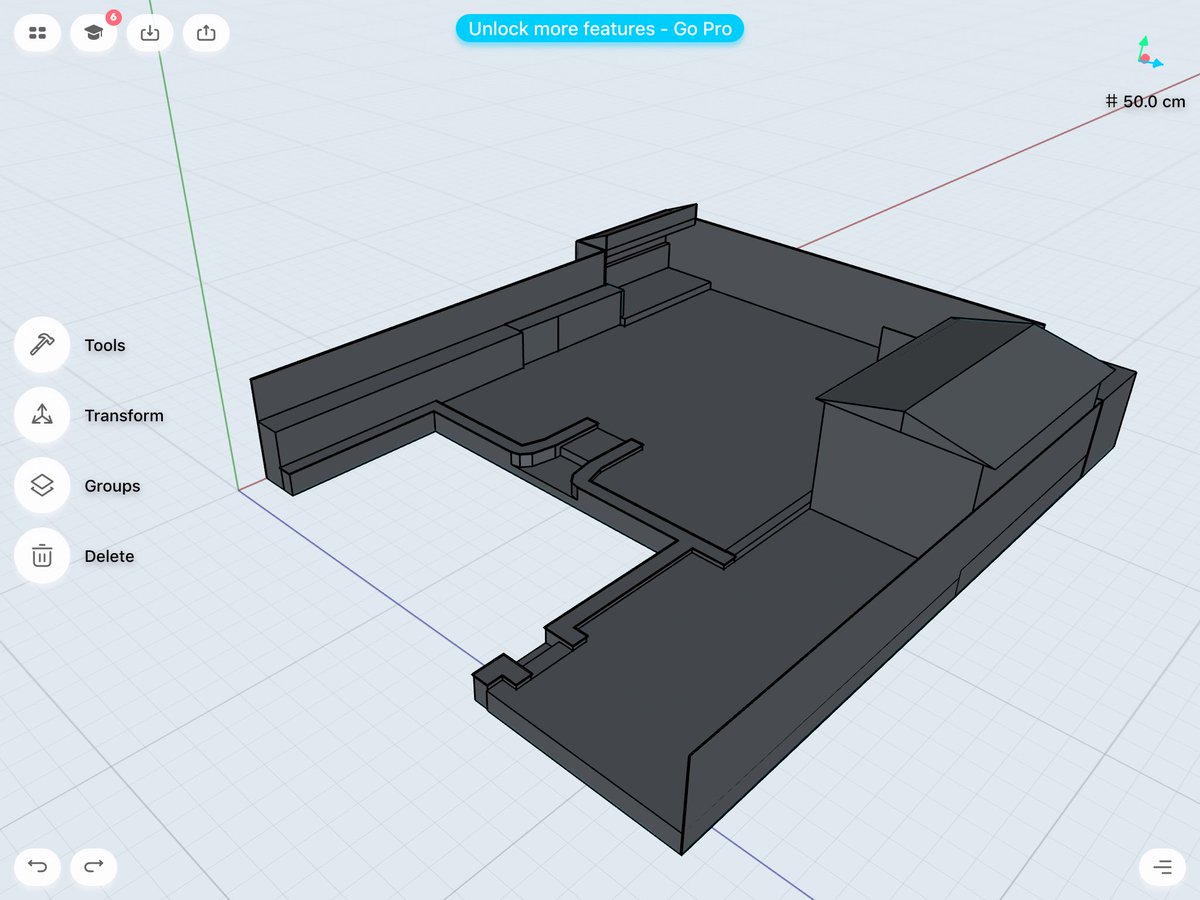Click the Delete label
This screenshot has width=1200, height=900.
point(109,556)
